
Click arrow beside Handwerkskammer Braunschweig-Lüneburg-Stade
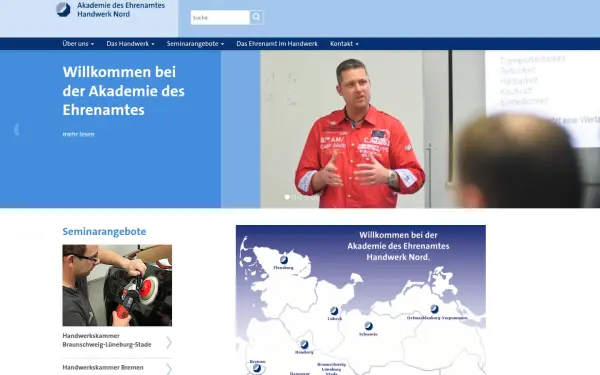[x=169, y=342]
